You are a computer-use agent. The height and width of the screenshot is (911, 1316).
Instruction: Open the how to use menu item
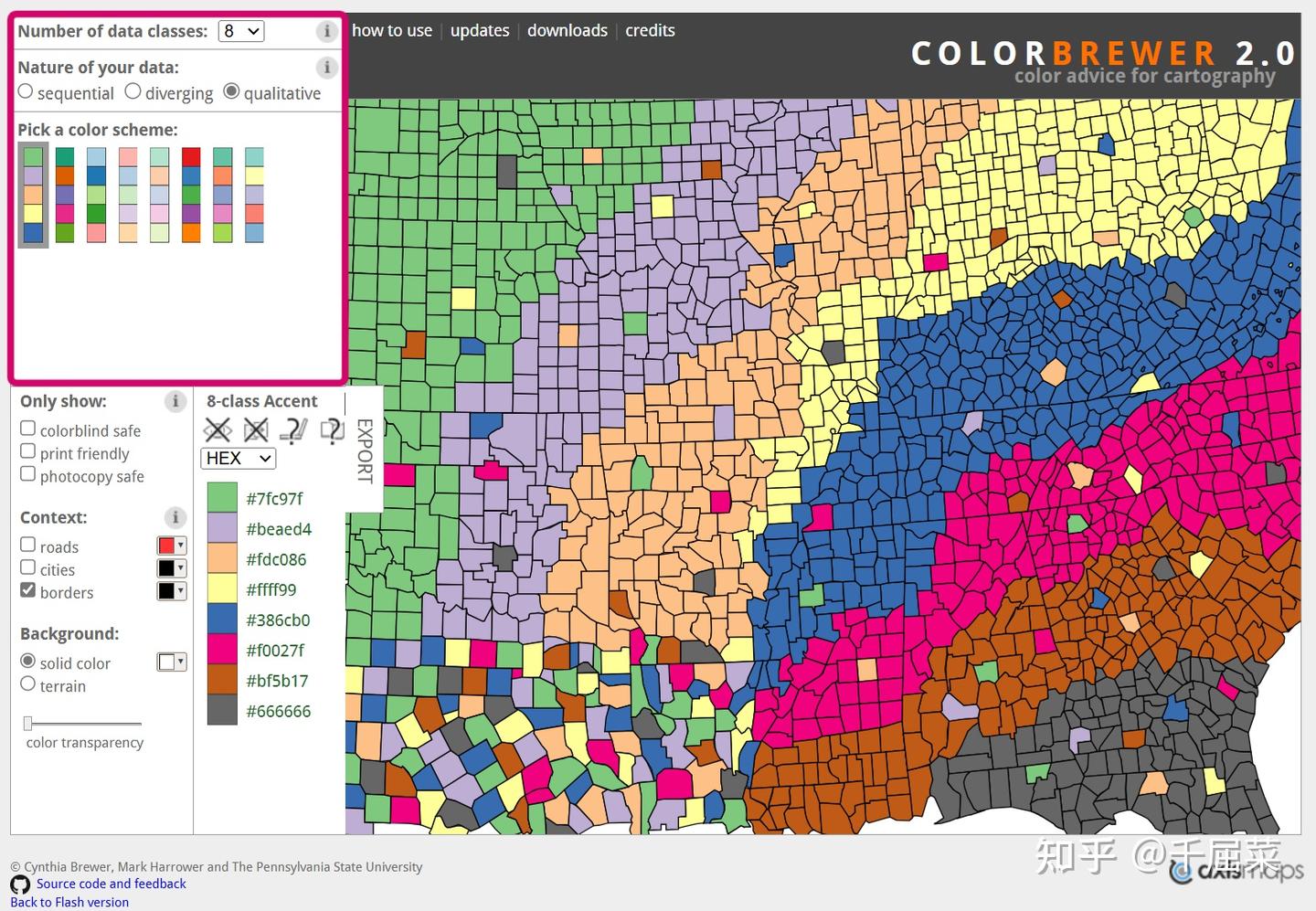(x=392, y=30)
